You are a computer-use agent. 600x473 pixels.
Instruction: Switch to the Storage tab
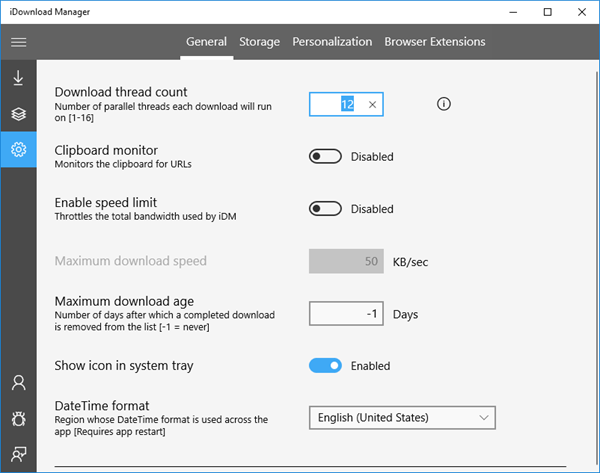(260, 42)
